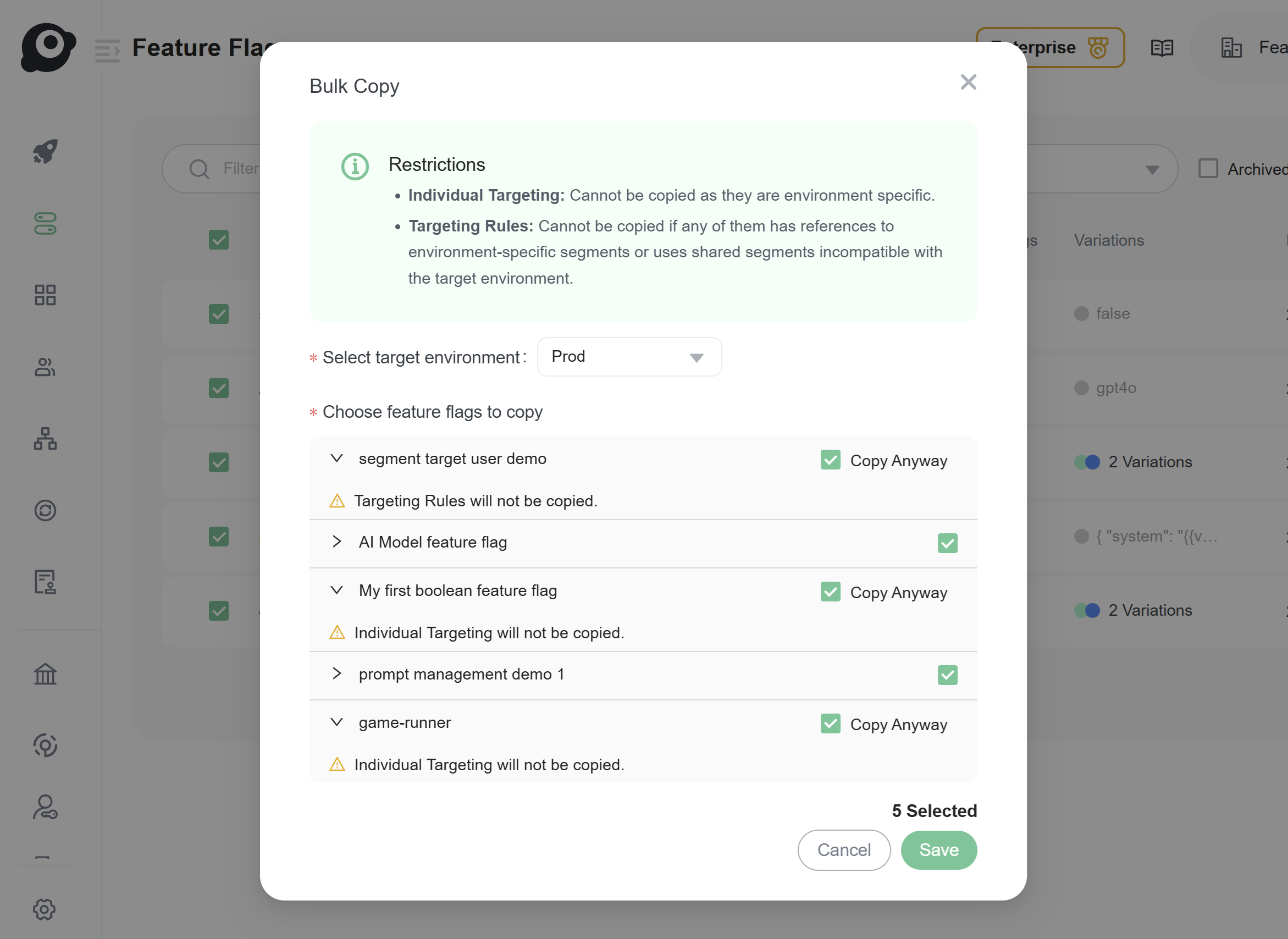Open the Segments hierarchy icon in sidebar
Image resolution: width=1288 pixels, height=939 pixels.
click(45, 439)
